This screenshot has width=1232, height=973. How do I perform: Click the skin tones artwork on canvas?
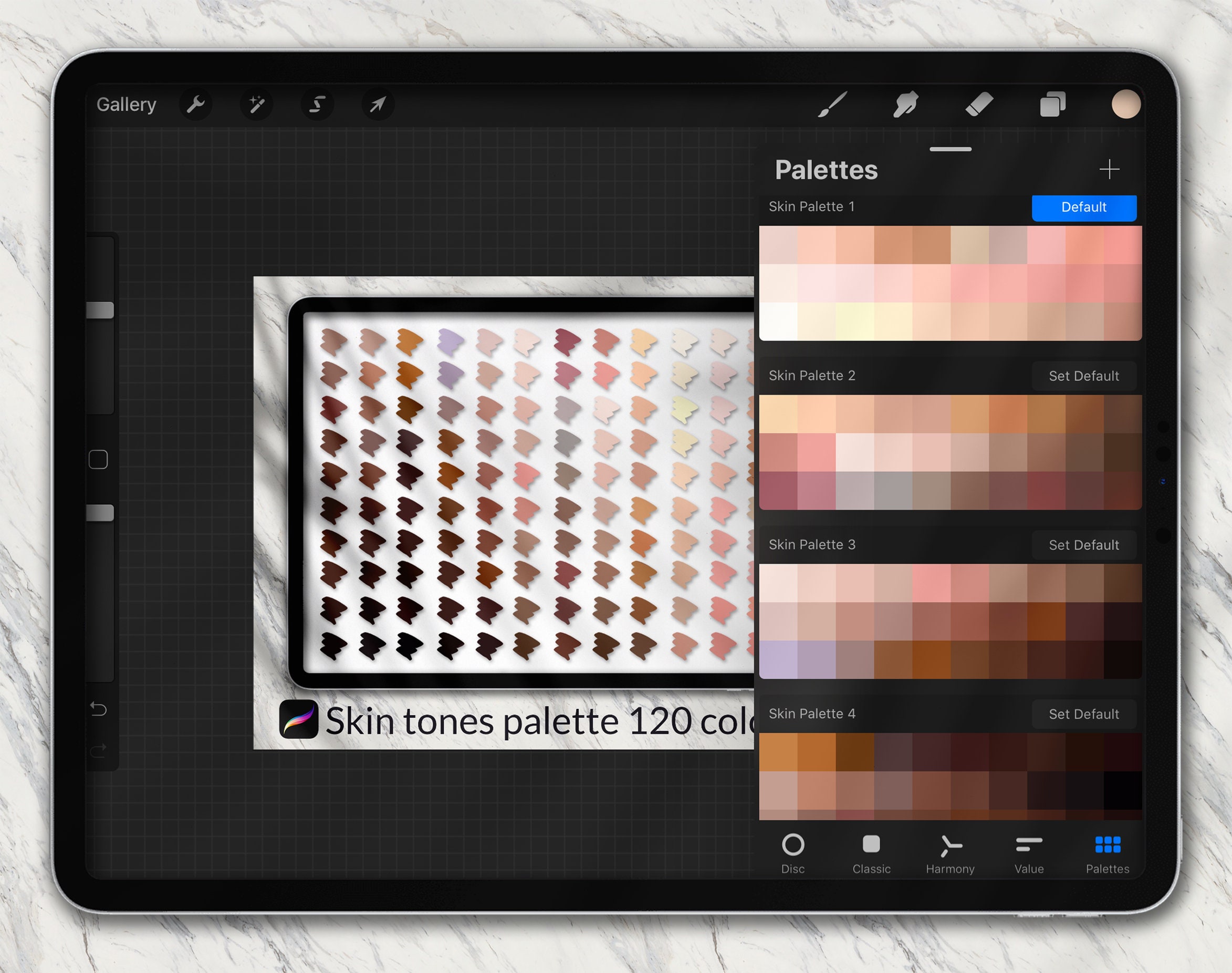coord(504,513)
